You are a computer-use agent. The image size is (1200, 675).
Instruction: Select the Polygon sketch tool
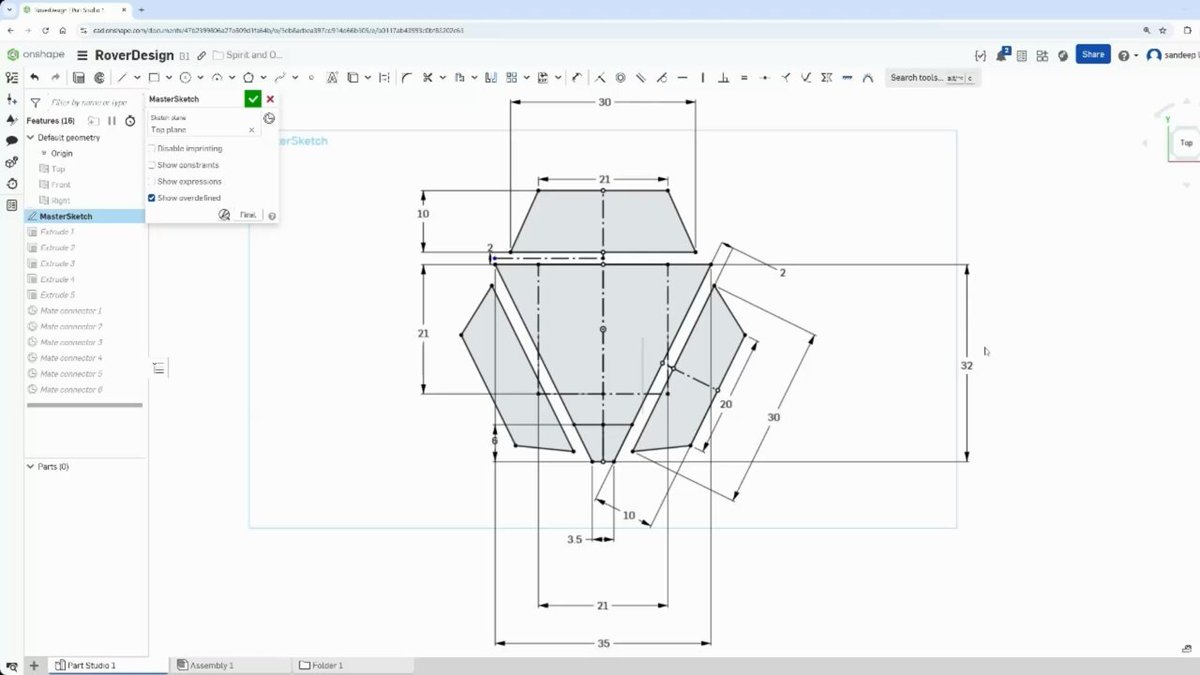(248, 78)
